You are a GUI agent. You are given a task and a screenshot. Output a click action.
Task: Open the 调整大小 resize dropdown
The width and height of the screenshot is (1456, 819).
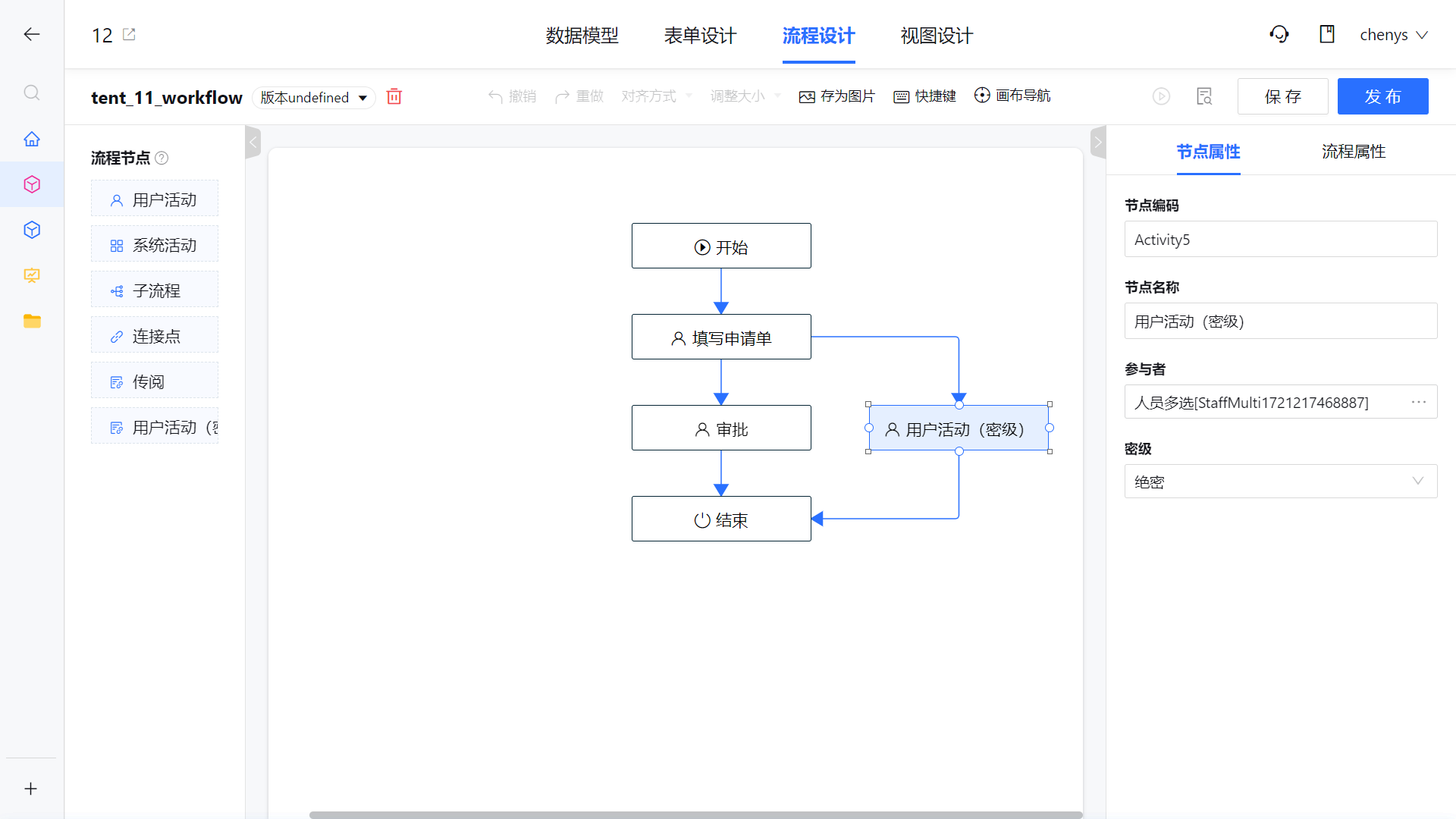click(x=745, y=96)
